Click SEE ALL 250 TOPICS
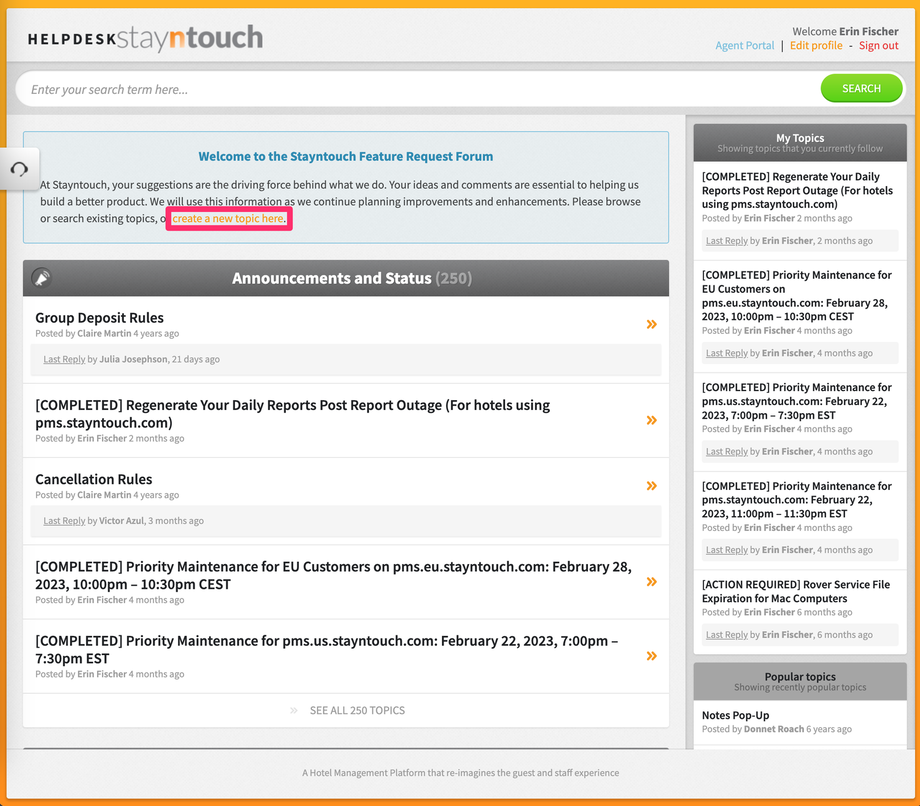This screenshot has width=920, height=806. pyautogui.click(x=357, y=710)
